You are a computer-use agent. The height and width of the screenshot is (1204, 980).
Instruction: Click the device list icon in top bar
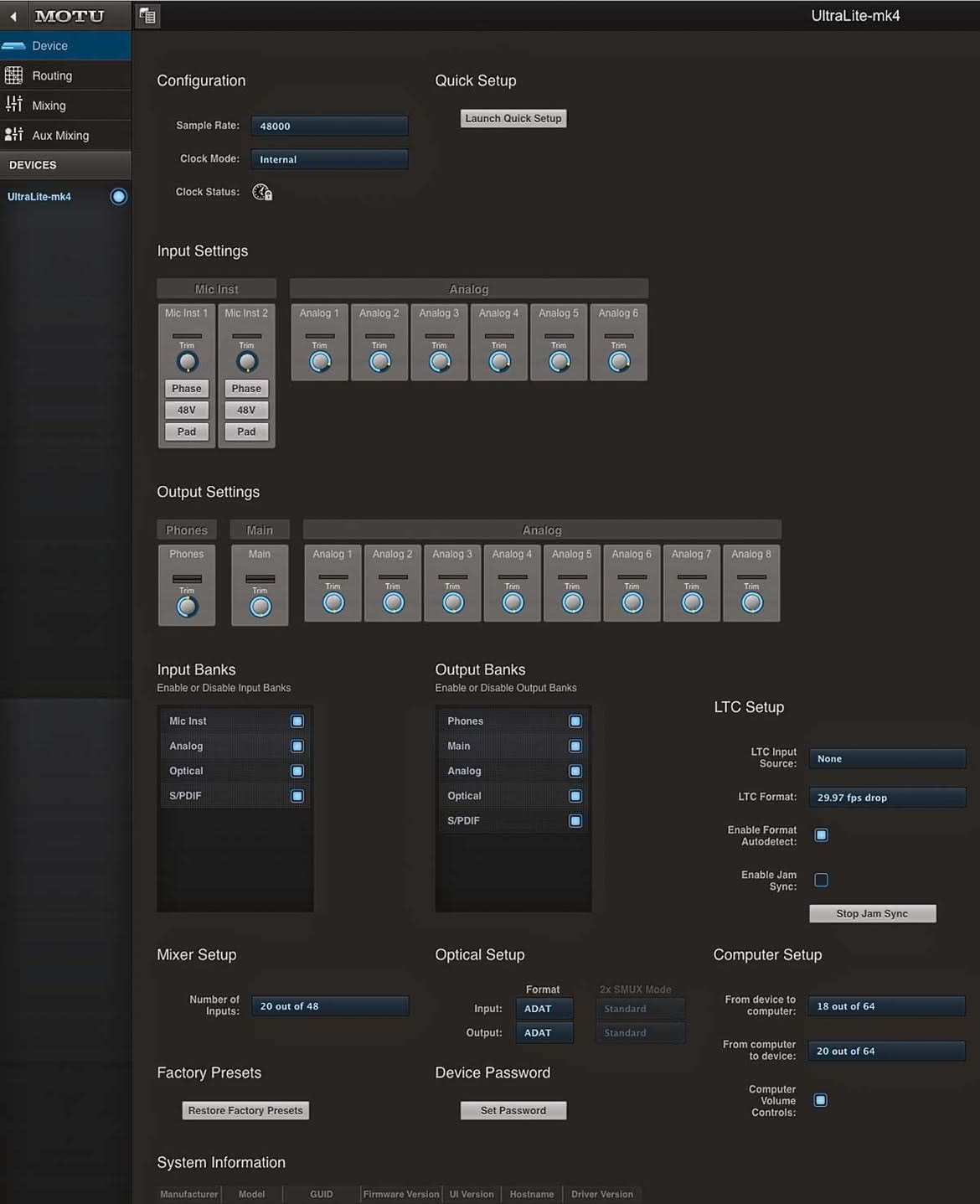(x=148, y=16)
